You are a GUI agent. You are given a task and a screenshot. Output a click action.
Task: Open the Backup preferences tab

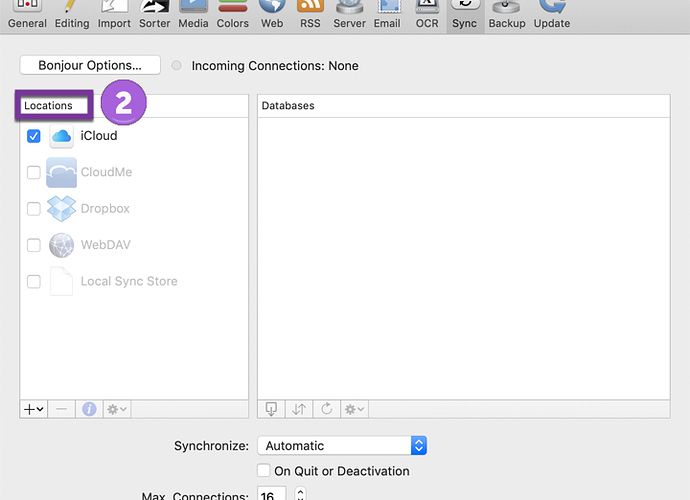506,15
